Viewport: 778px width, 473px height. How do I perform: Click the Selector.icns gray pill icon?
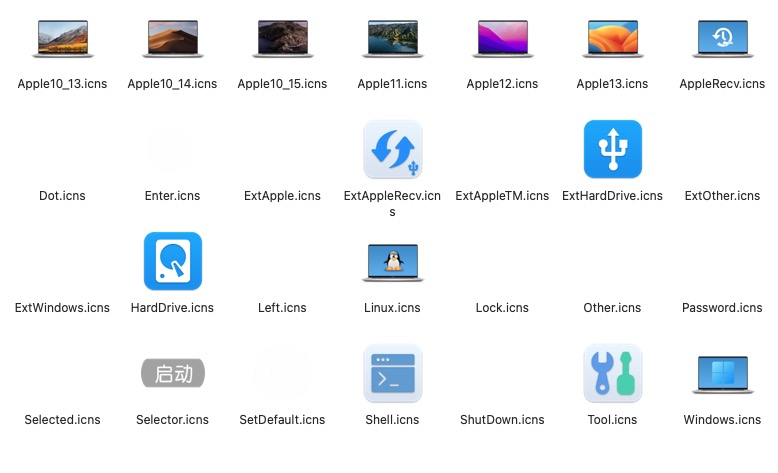172,374
